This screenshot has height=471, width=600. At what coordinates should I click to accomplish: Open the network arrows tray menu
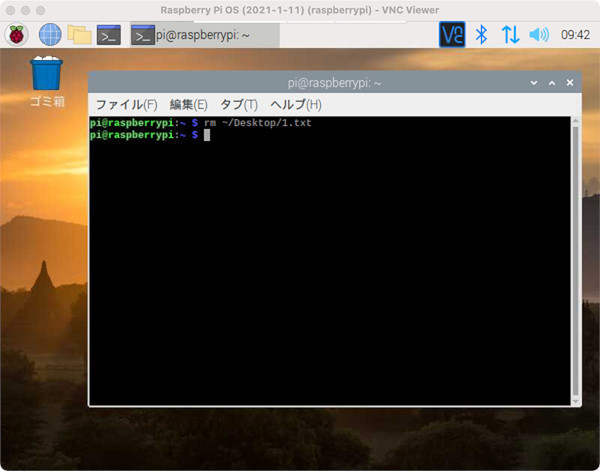(x=510, y=35)
